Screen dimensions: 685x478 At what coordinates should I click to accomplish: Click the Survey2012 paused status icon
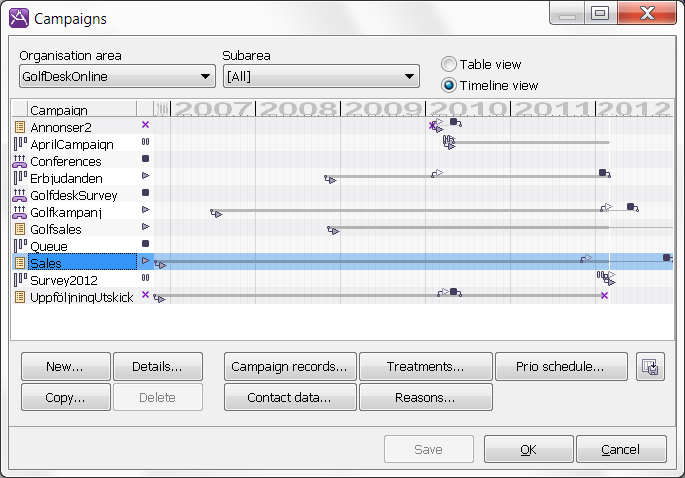145,277
